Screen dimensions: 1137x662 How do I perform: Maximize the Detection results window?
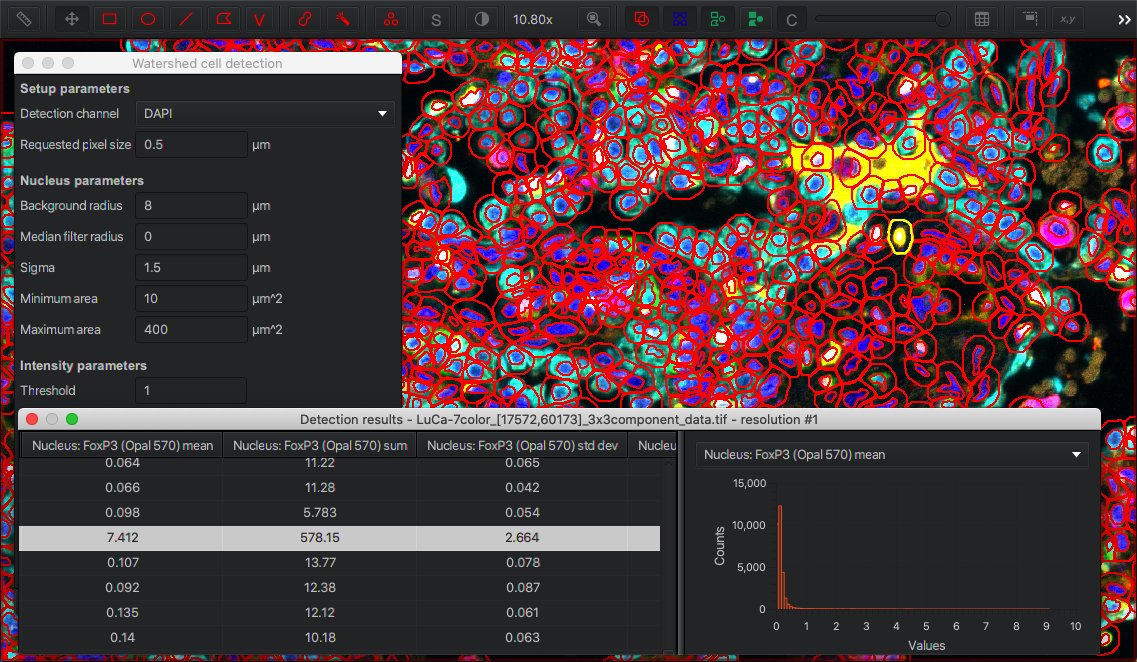[x=72, y=419]
